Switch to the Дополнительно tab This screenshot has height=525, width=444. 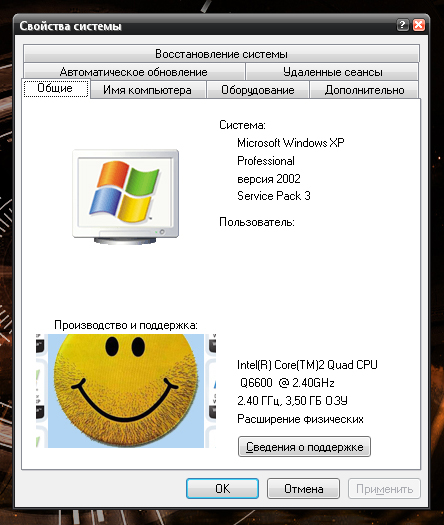pyautogui.click(x=364, y=90)
